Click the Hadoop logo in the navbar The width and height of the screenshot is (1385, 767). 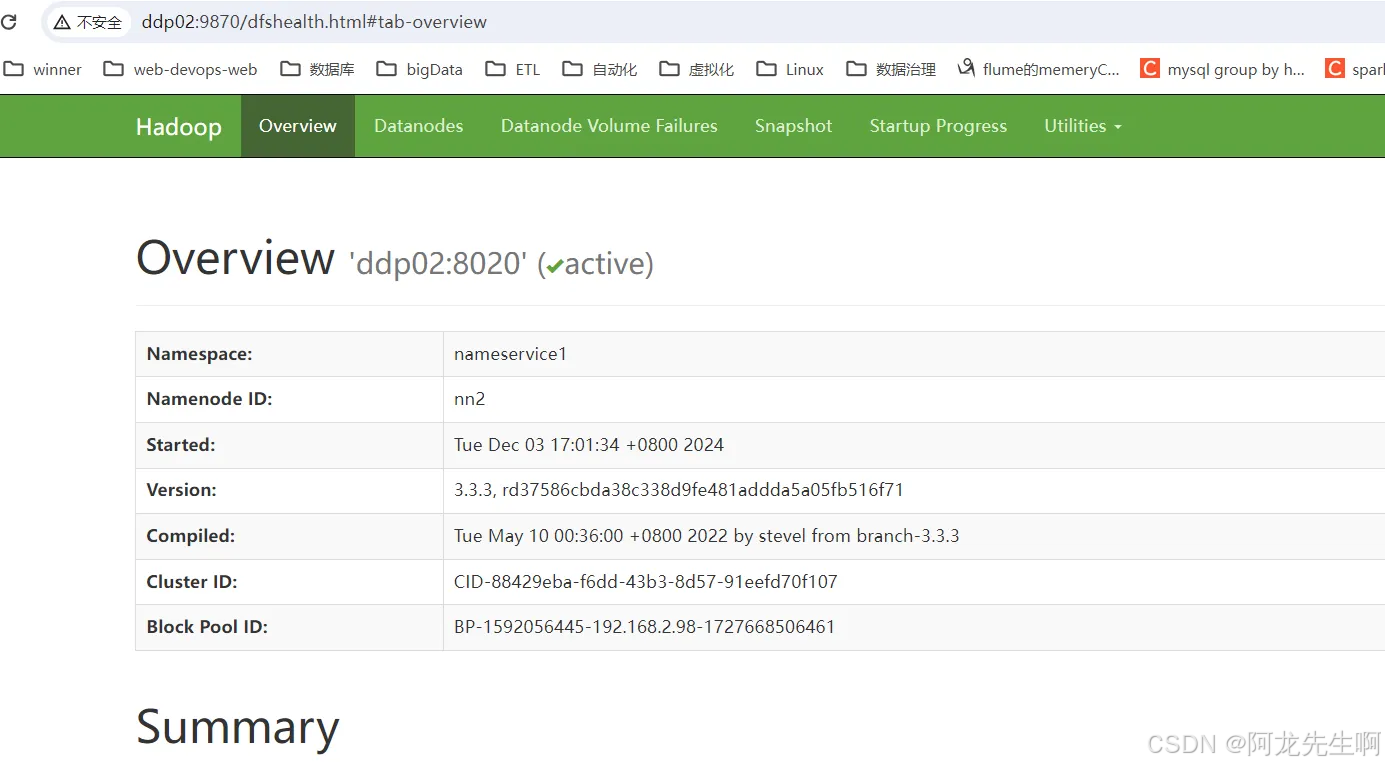178,126
